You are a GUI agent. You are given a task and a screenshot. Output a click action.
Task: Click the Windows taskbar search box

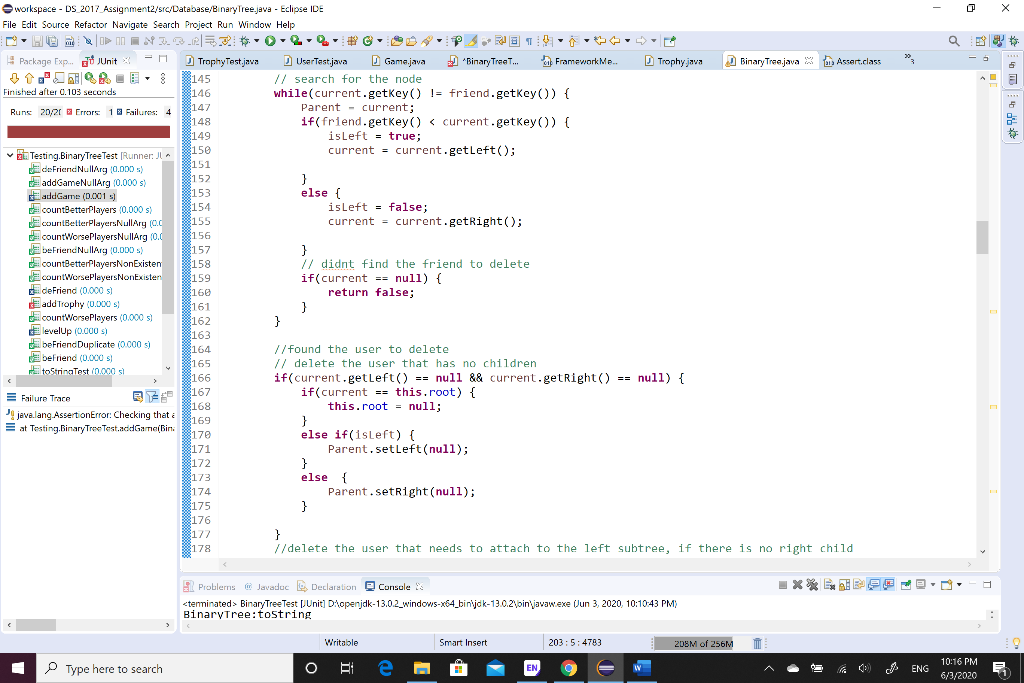[165, 669]
